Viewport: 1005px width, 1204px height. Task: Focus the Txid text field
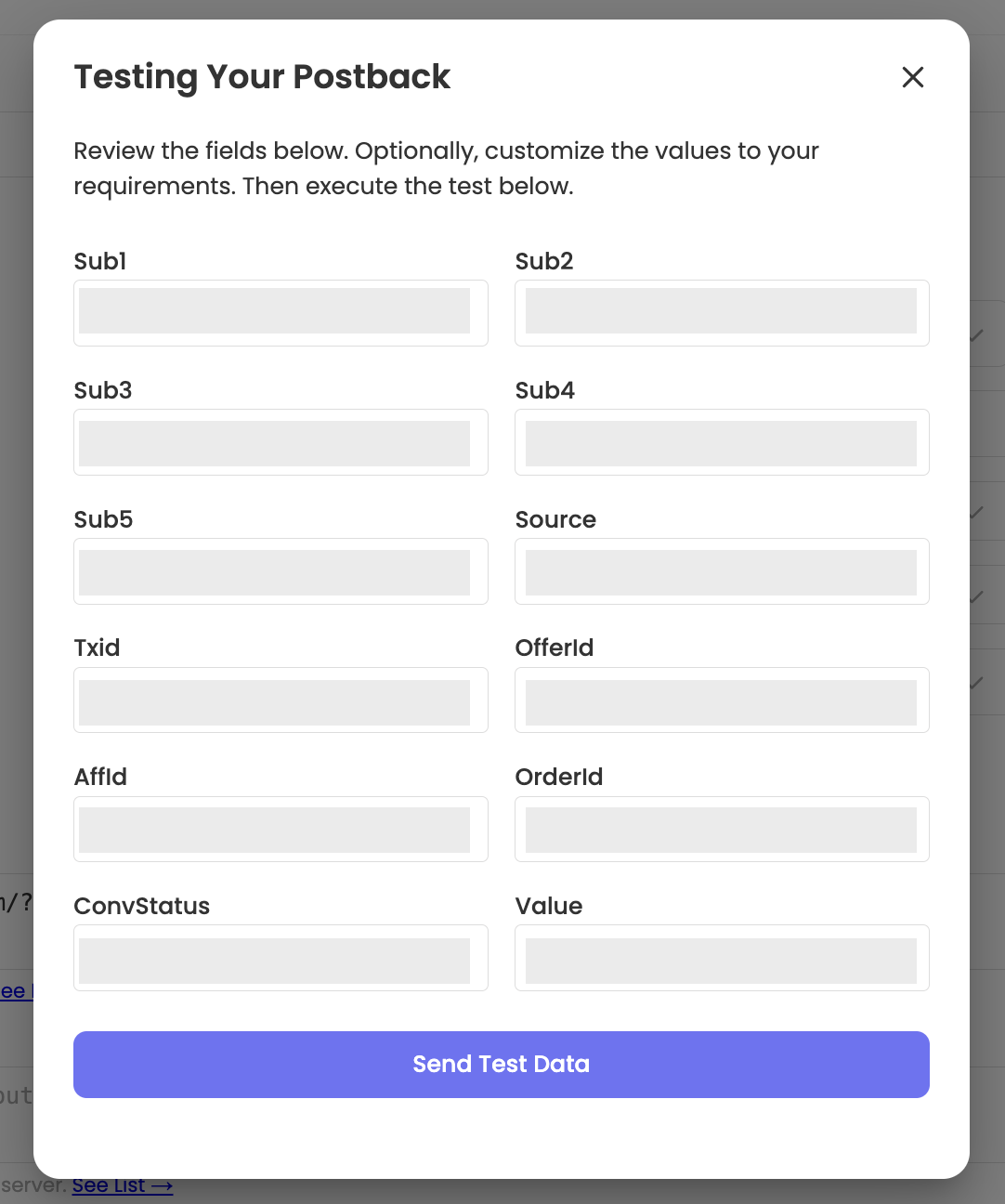coord(281,700)
